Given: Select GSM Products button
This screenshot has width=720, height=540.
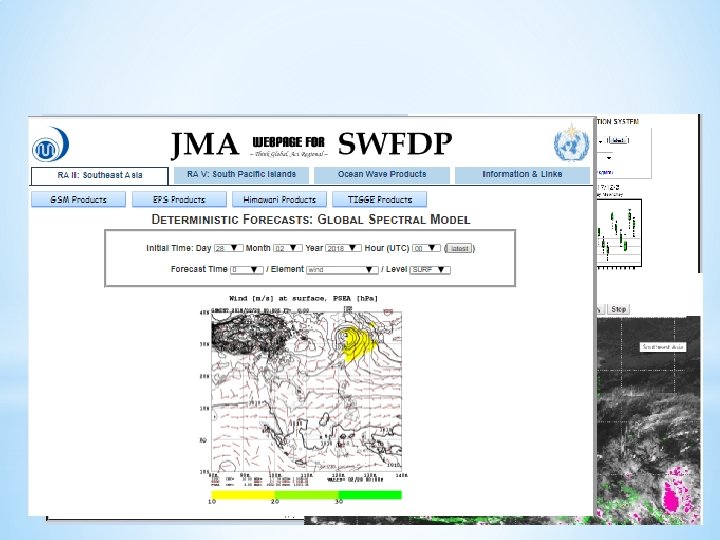Looking at the screenshot, I should click(79, 200).
